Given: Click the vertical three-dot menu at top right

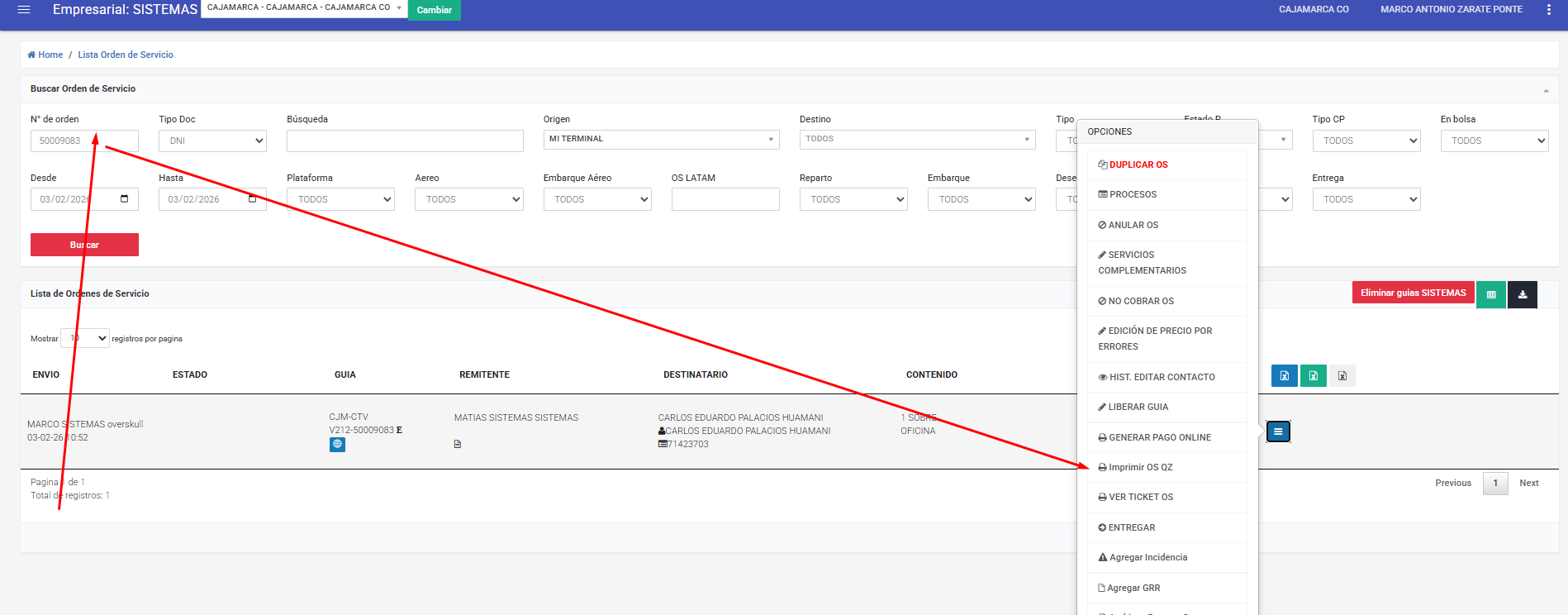Looking at the screenshot, I should (x=1548, y=10).
